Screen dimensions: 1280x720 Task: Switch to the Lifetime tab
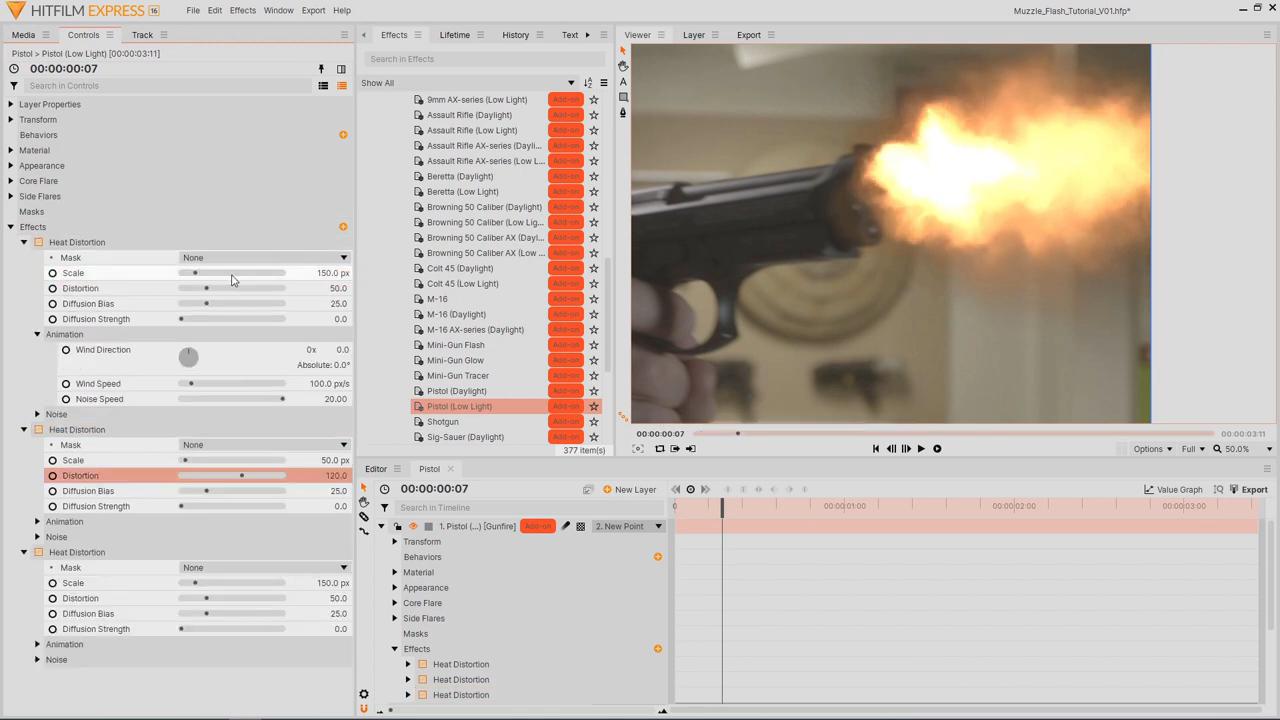(454, 35)
